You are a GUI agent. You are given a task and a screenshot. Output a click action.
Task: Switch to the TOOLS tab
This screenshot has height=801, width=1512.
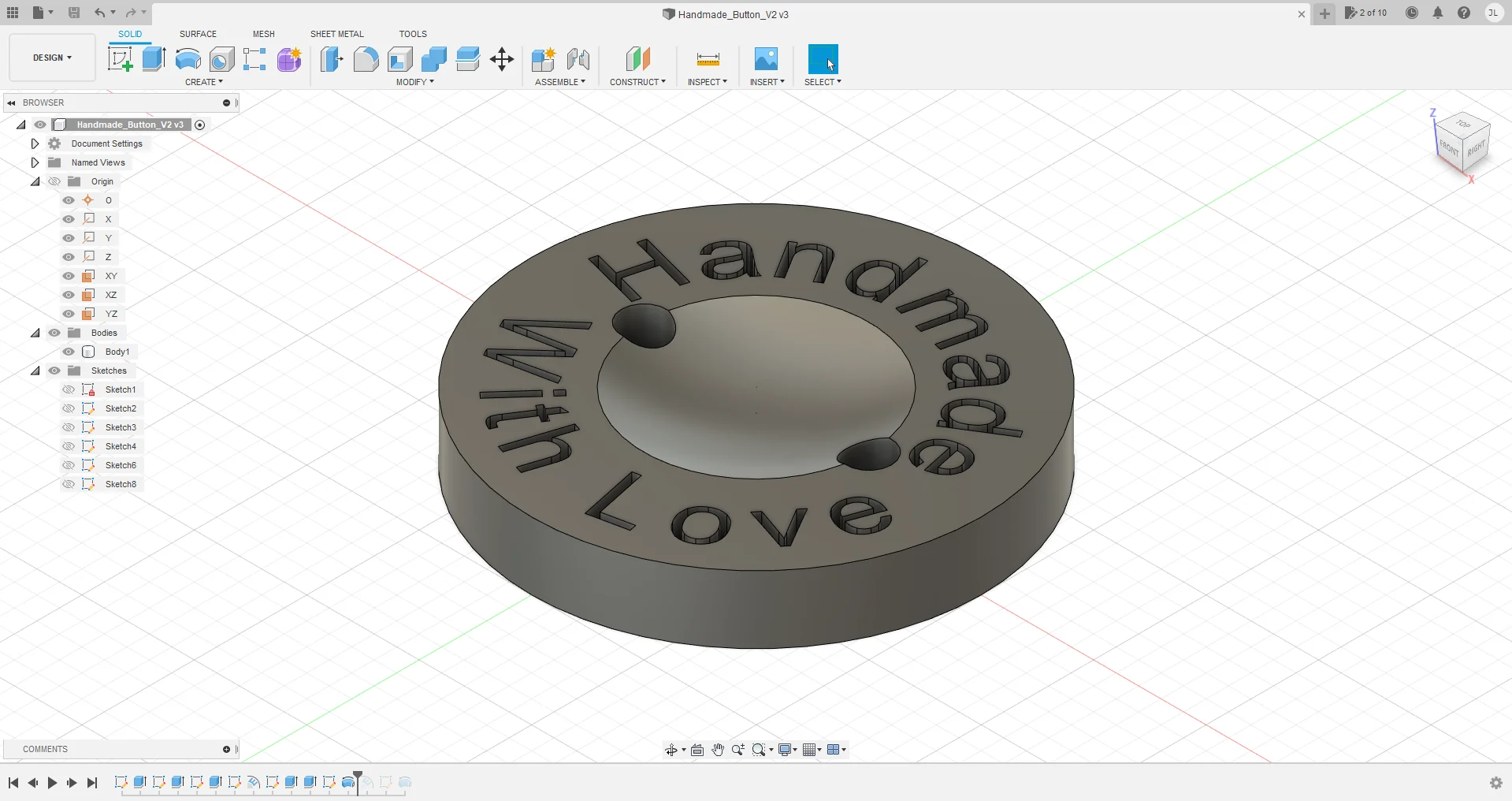(x=413, y=34)
